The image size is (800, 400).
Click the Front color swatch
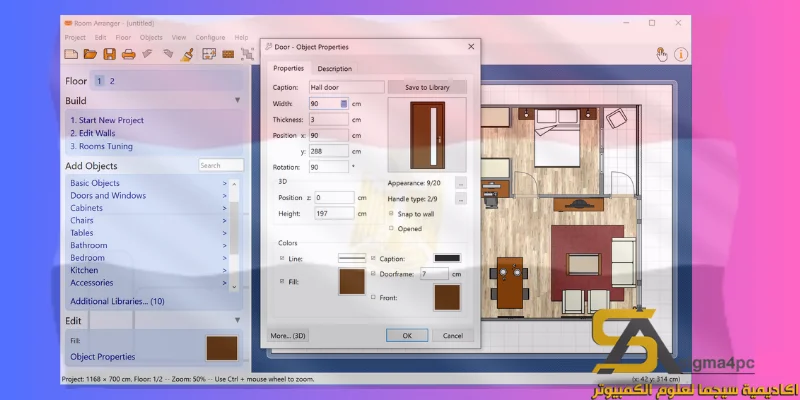447,297
